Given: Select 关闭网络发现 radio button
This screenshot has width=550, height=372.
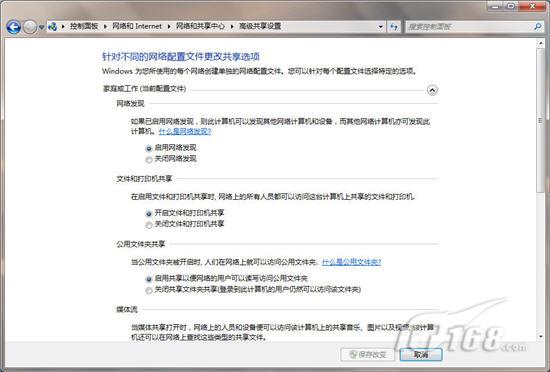Looking at the screenshot, I should coord(149,160).
